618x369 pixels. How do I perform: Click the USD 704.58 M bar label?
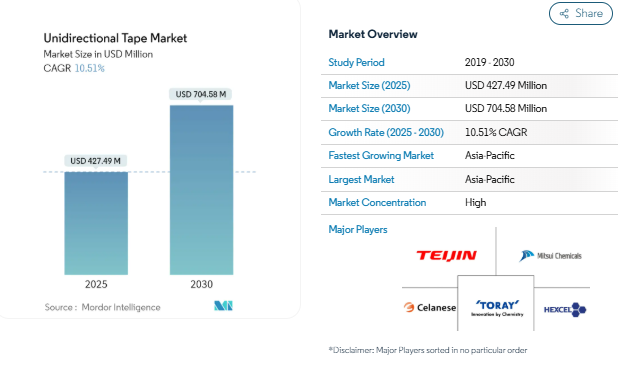(x=201, y=94)
